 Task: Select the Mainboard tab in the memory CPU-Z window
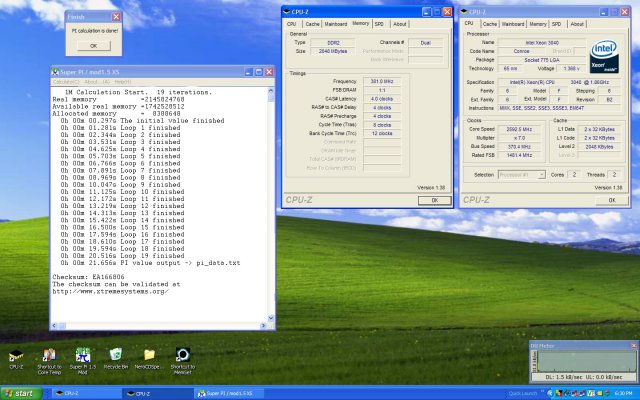point(336,24)
